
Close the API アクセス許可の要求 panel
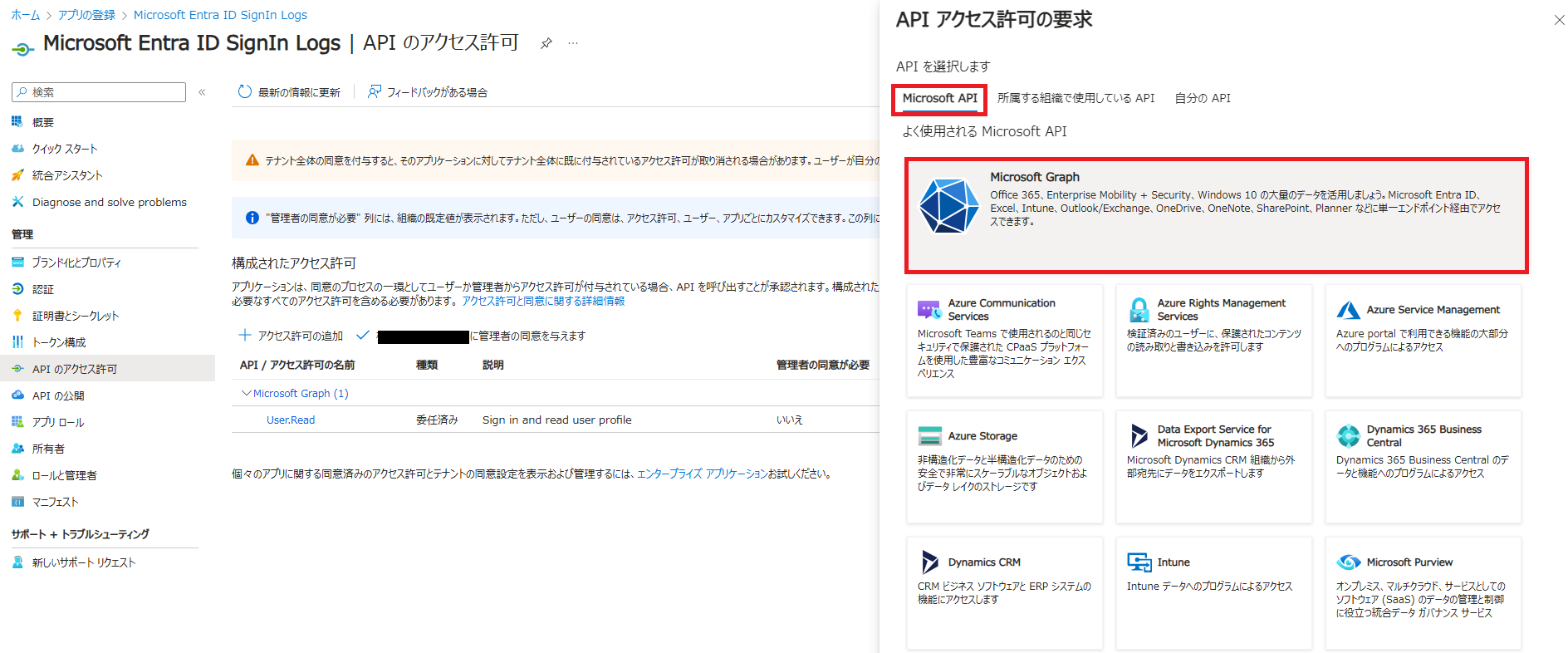1559,20
